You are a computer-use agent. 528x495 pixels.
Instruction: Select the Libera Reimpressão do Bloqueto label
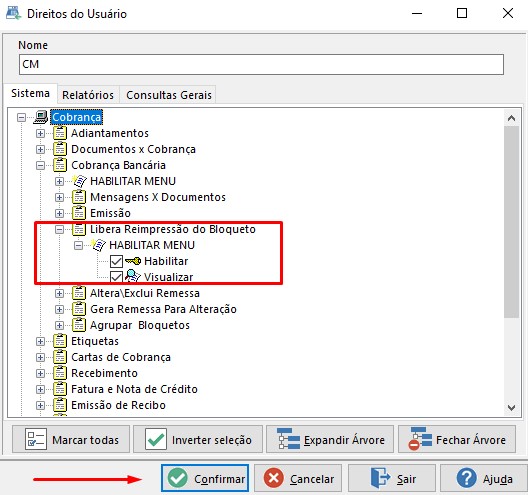click(x=173, y=229)
